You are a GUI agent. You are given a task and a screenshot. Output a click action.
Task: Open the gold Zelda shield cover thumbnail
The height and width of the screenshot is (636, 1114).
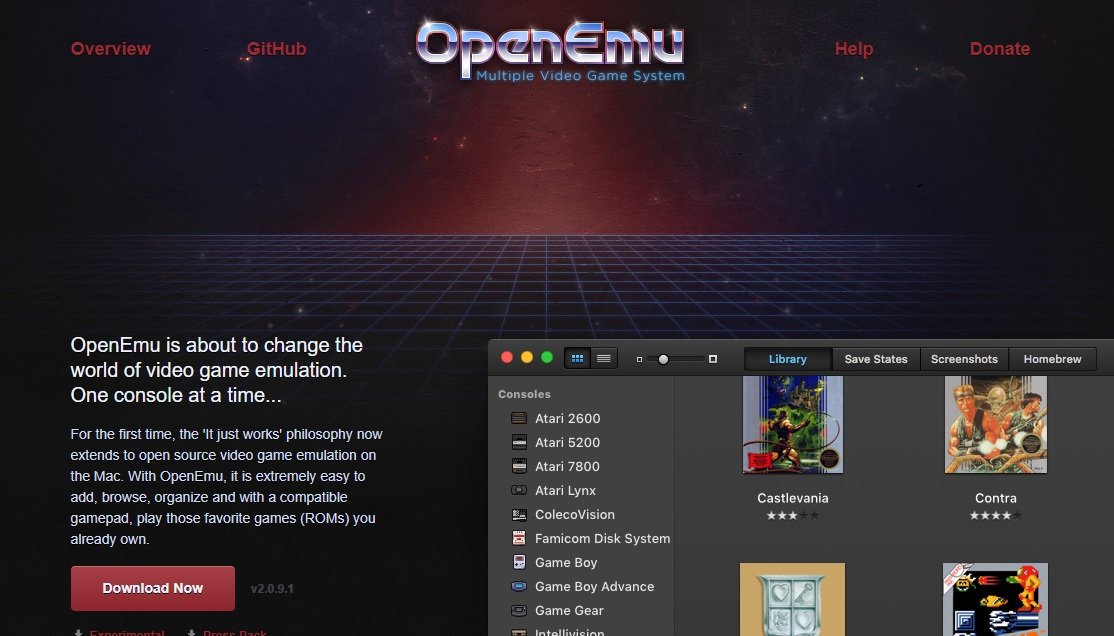pyautogui.click(x=792, y=599)
